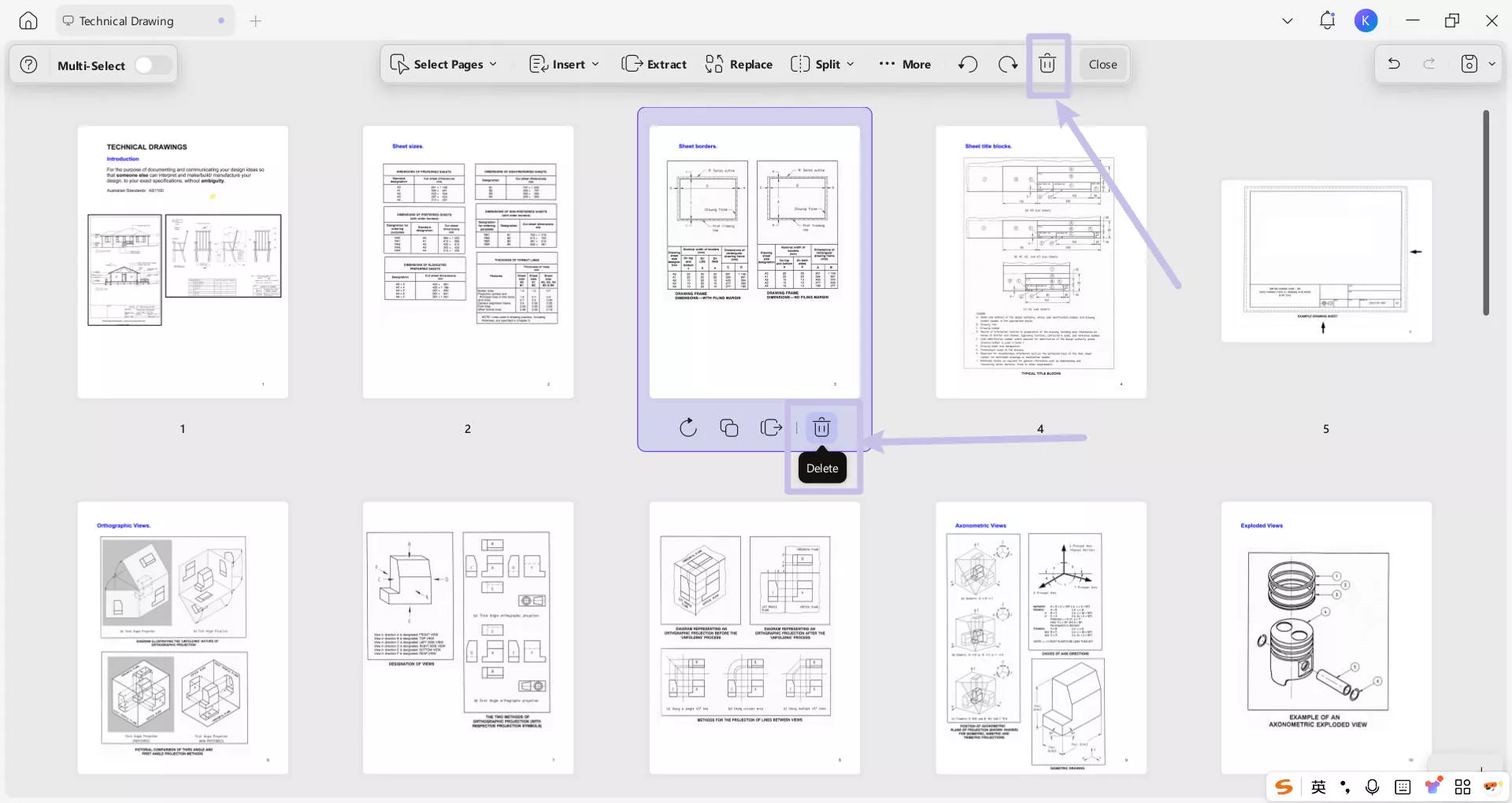The image size is (1512, 803).
Task: Rotate page 3 using its thumbnail icon
Action: [688, 427]
